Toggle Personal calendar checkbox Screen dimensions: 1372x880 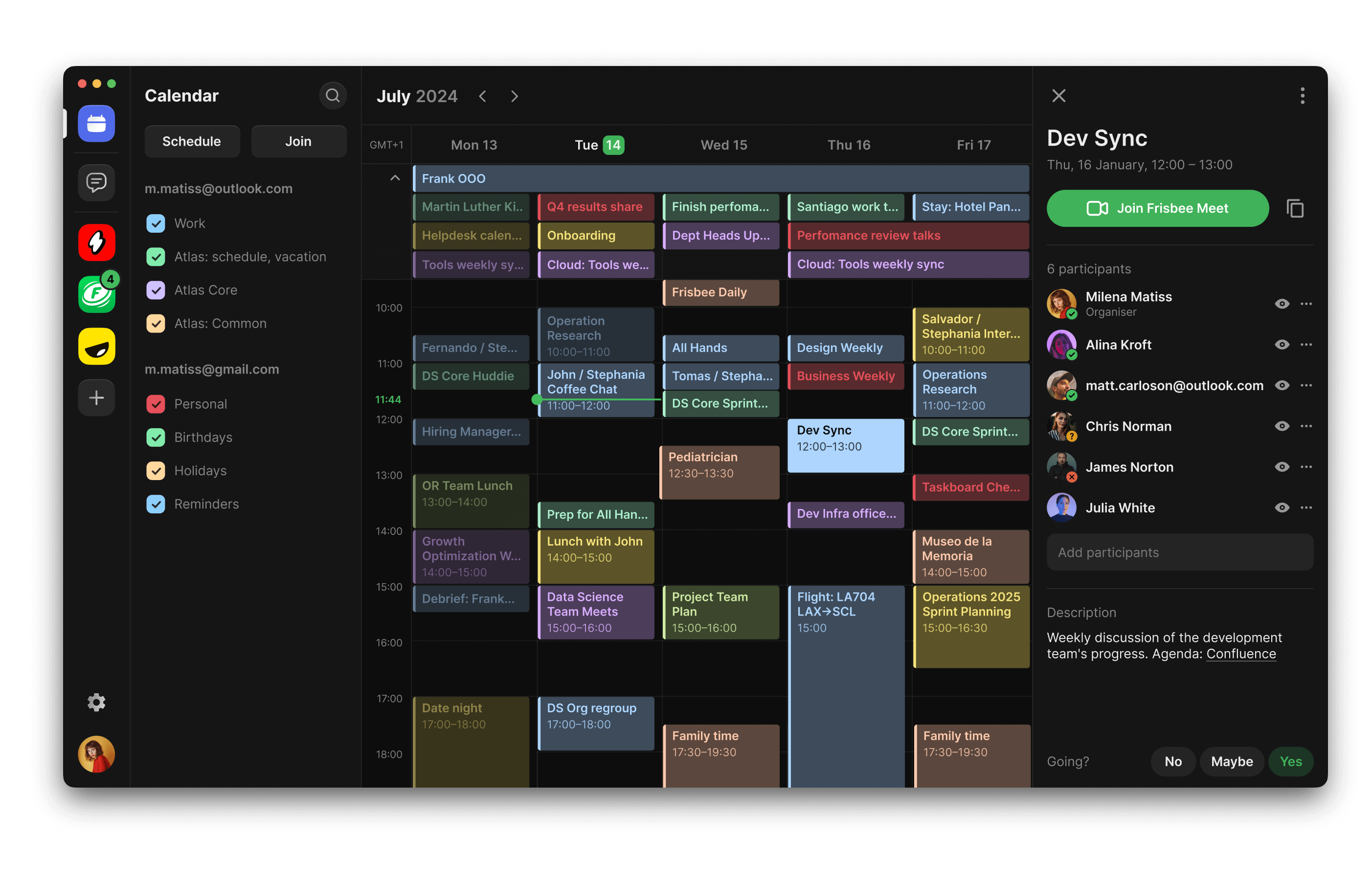[x=156, y=403]
